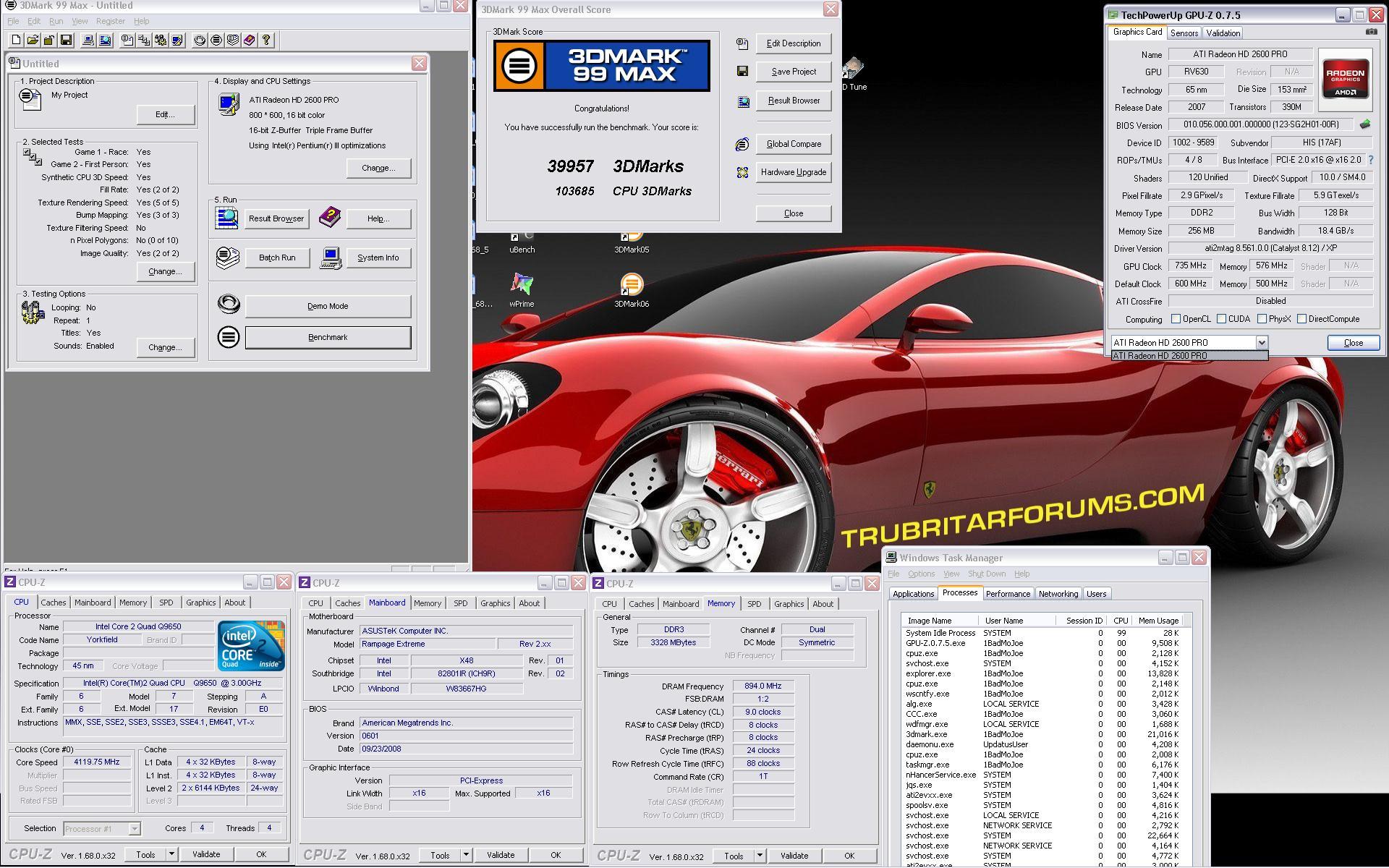Open Caches tab in the CPU-Z CPU window
The image size is (1389, 868).
53,603
